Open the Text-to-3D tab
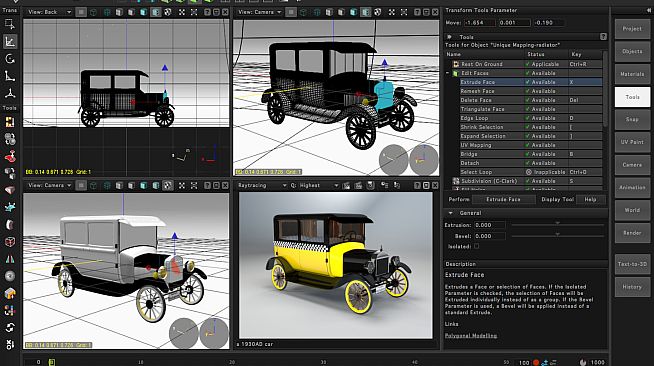This screenshot has height=366, width=654. (632, 264)
